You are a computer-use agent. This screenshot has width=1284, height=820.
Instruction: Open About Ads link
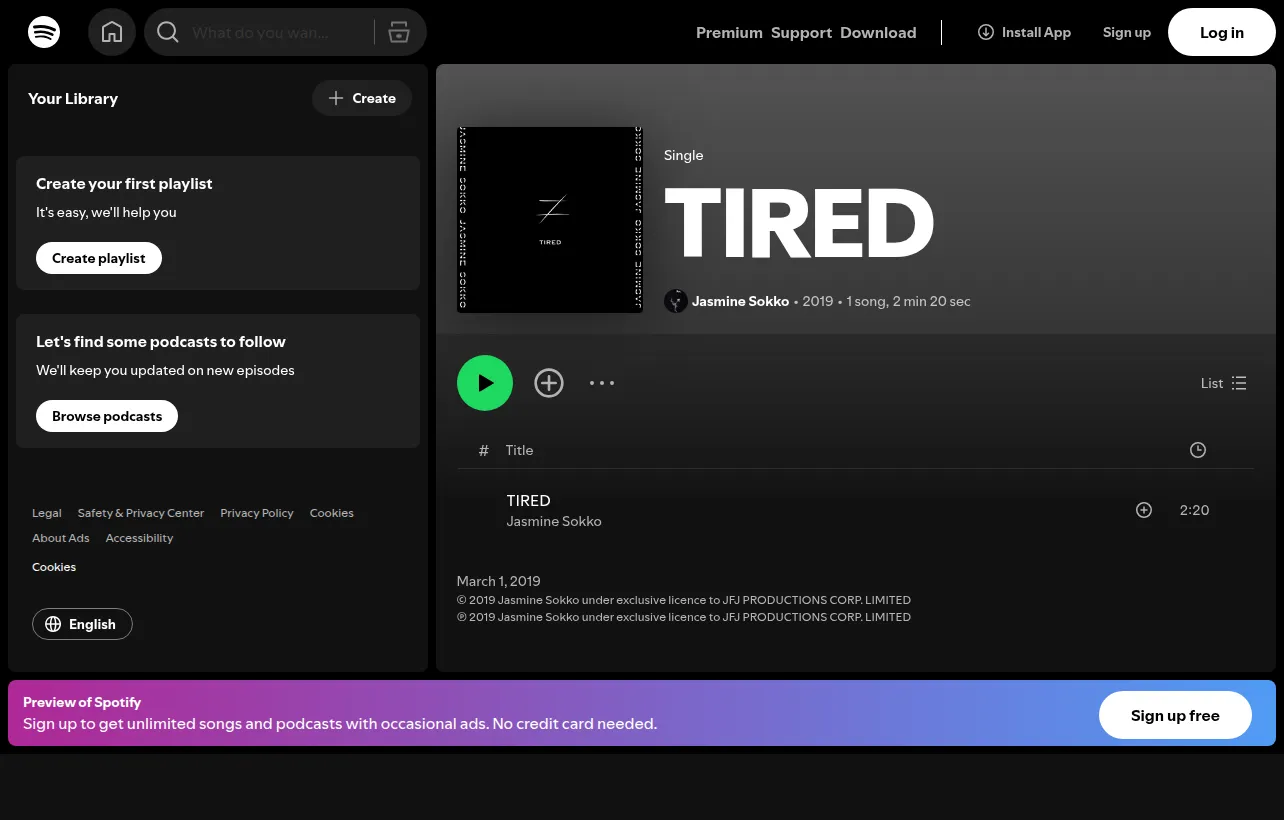61,538
